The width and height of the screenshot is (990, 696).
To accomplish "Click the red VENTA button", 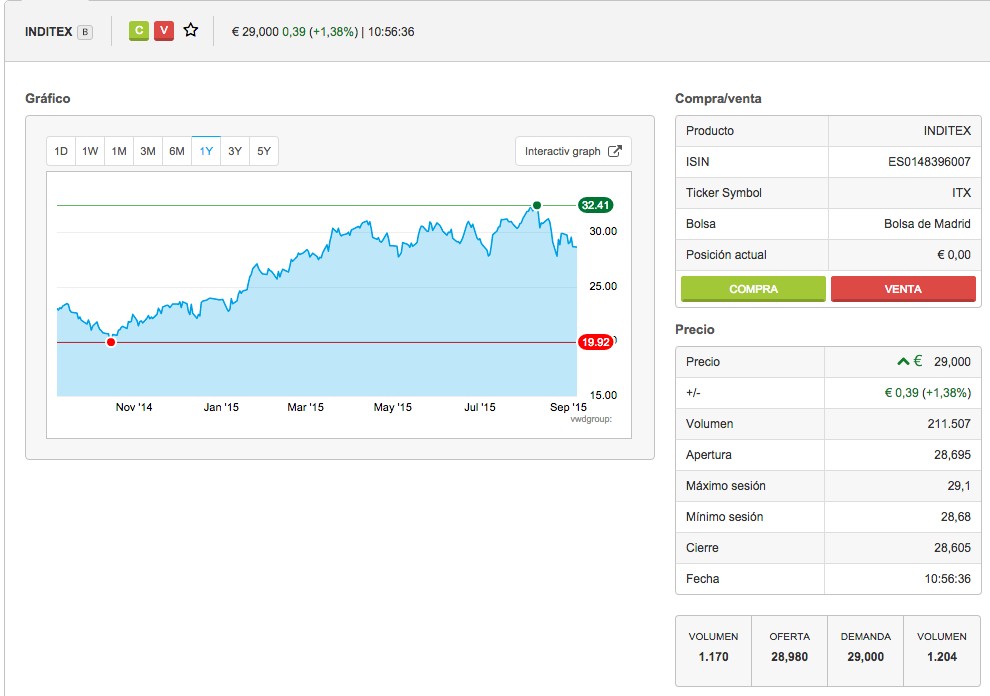I will (x=903, y=289).
